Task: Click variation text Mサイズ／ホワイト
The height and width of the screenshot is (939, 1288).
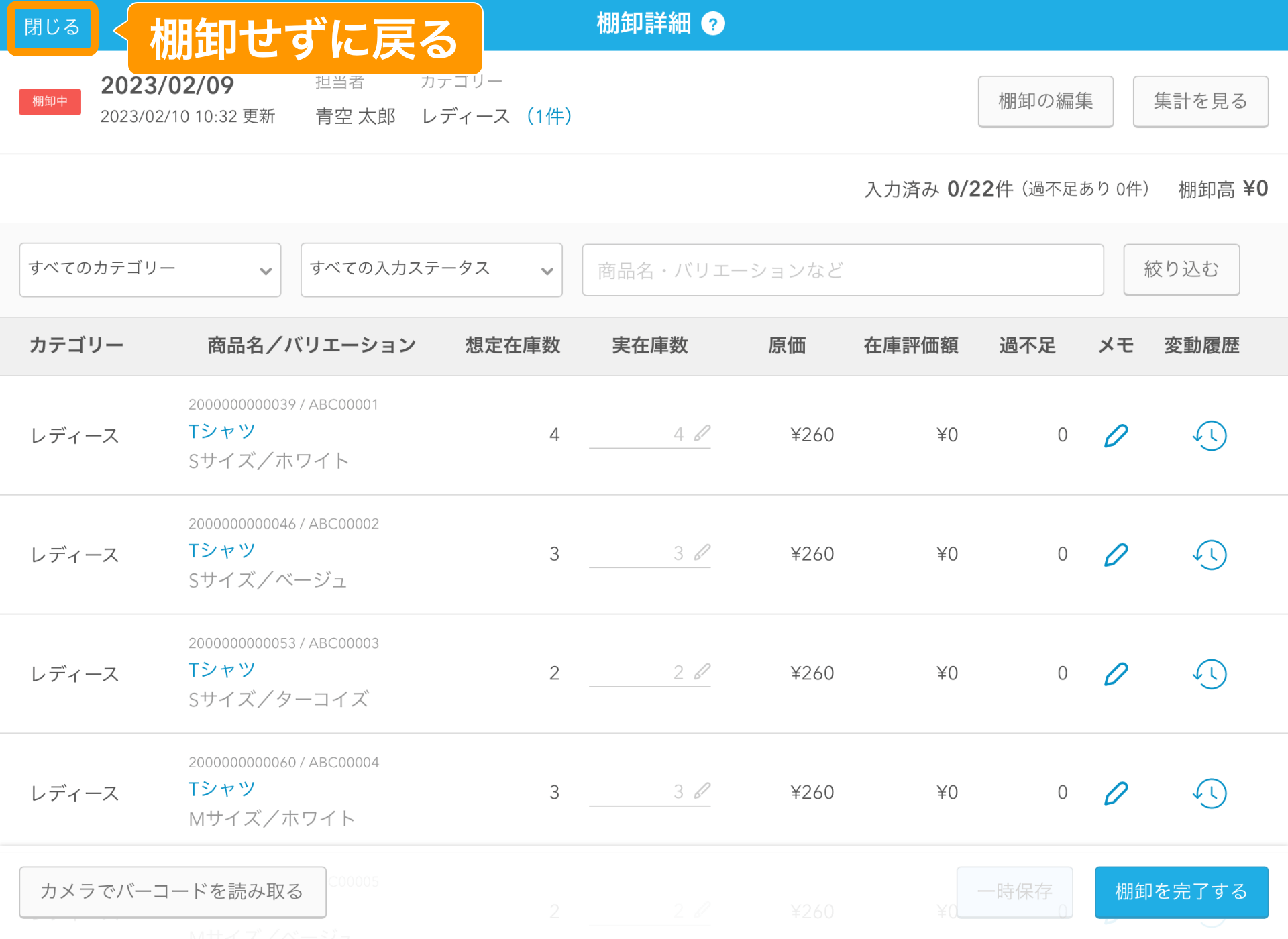Action: click(272, 818)
